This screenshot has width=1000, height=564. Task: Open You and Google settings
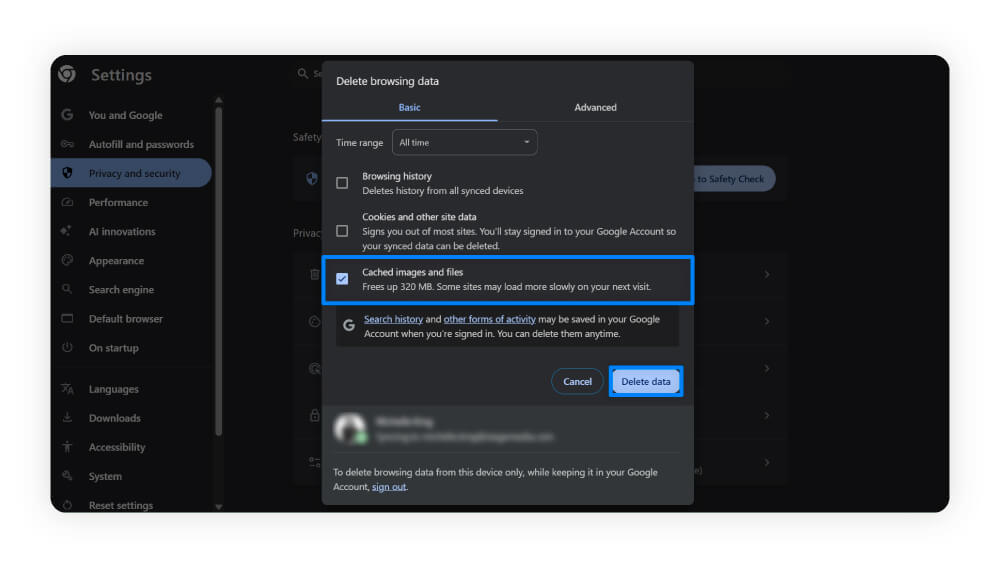pos(126,115)
